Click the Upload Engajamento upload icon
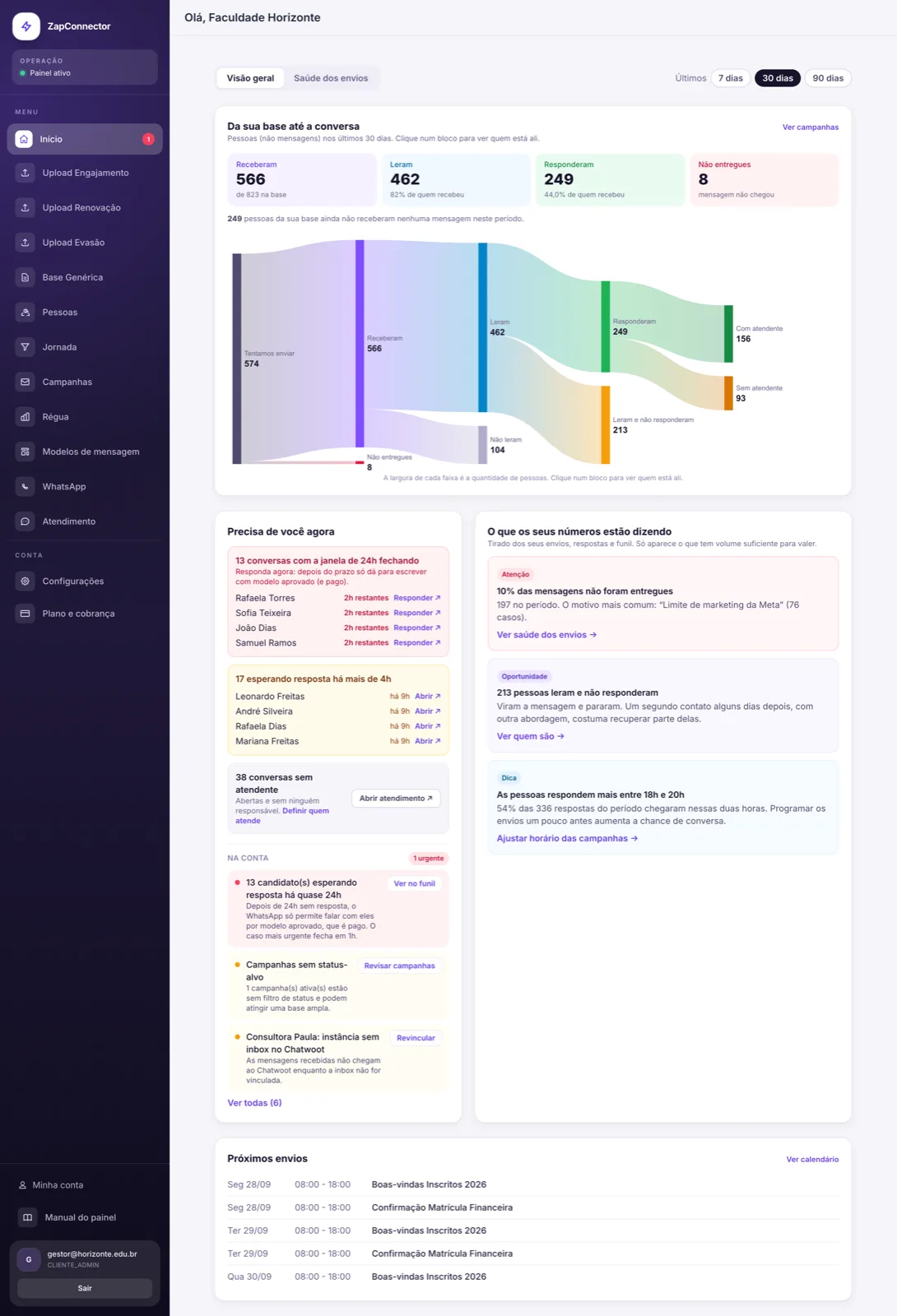Viewport: 897px width, 1316px height. pyautogui.click(x=25, y=173)
